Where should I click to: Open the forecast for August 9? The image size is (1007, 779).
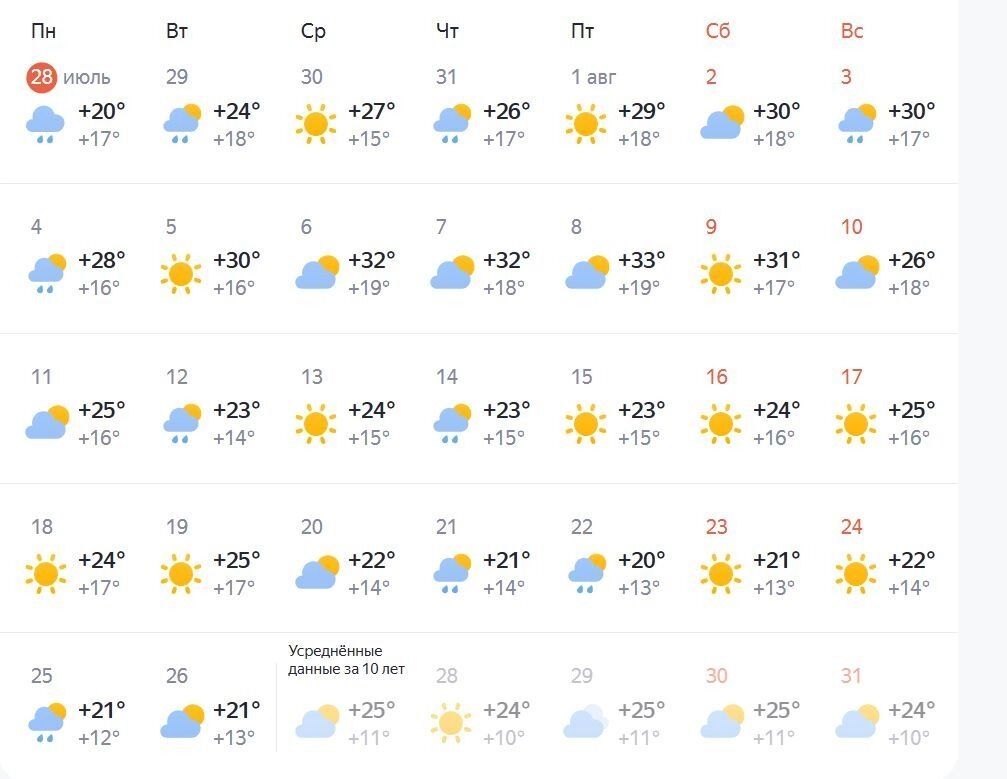click(x=711, y=227)
